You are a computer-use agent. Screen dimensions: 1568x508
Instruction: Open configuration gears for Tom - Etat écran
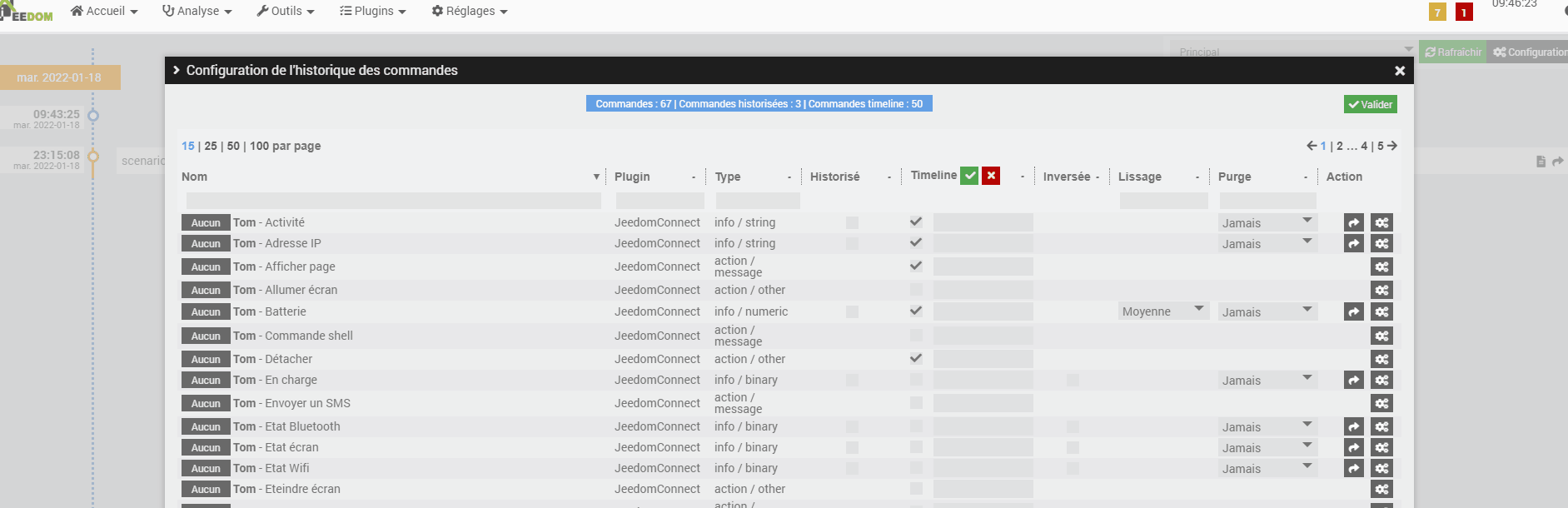point(1381,447)
